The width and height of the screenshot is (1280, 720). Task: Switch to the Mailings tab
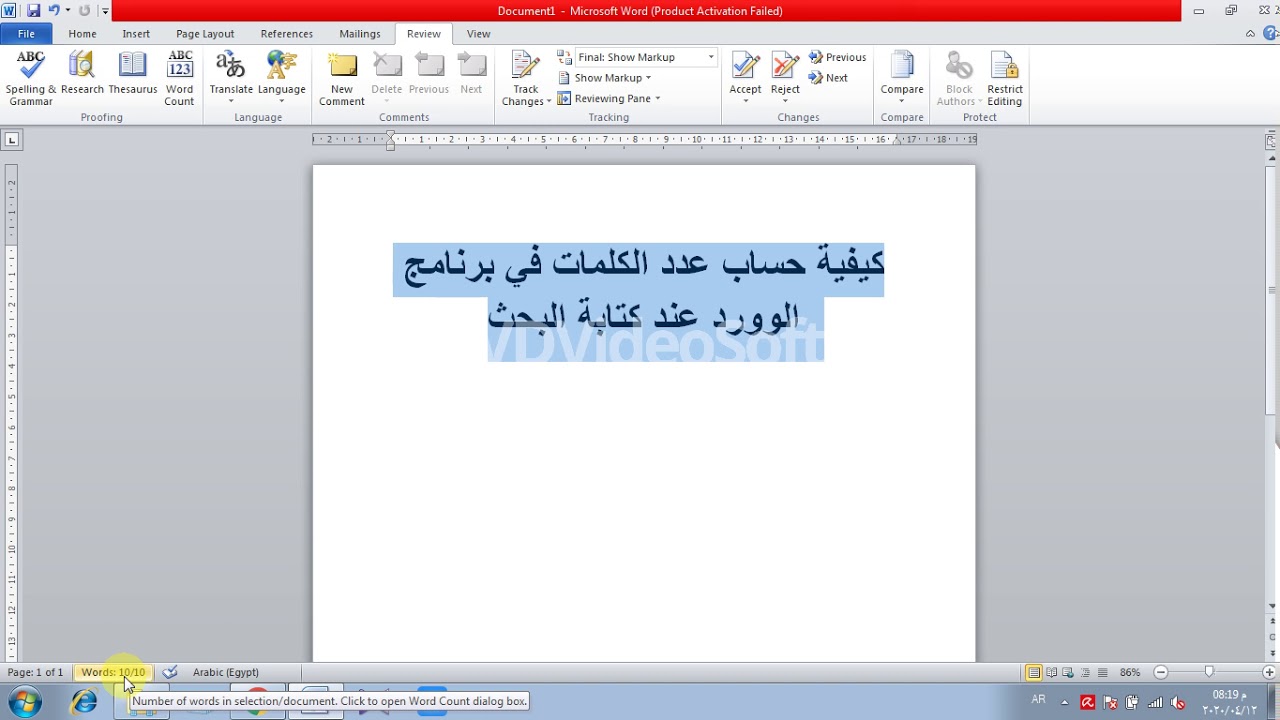click(x=360, y=34)
